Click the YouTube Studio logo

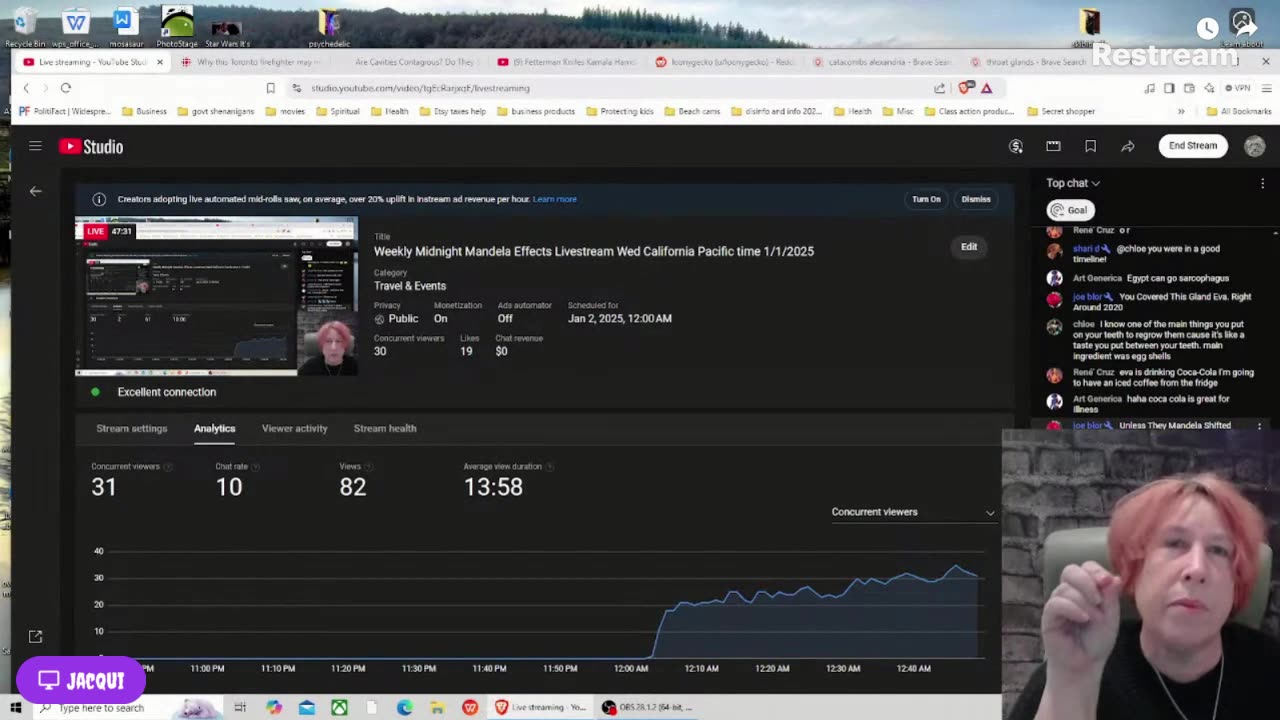coord(91,147)
